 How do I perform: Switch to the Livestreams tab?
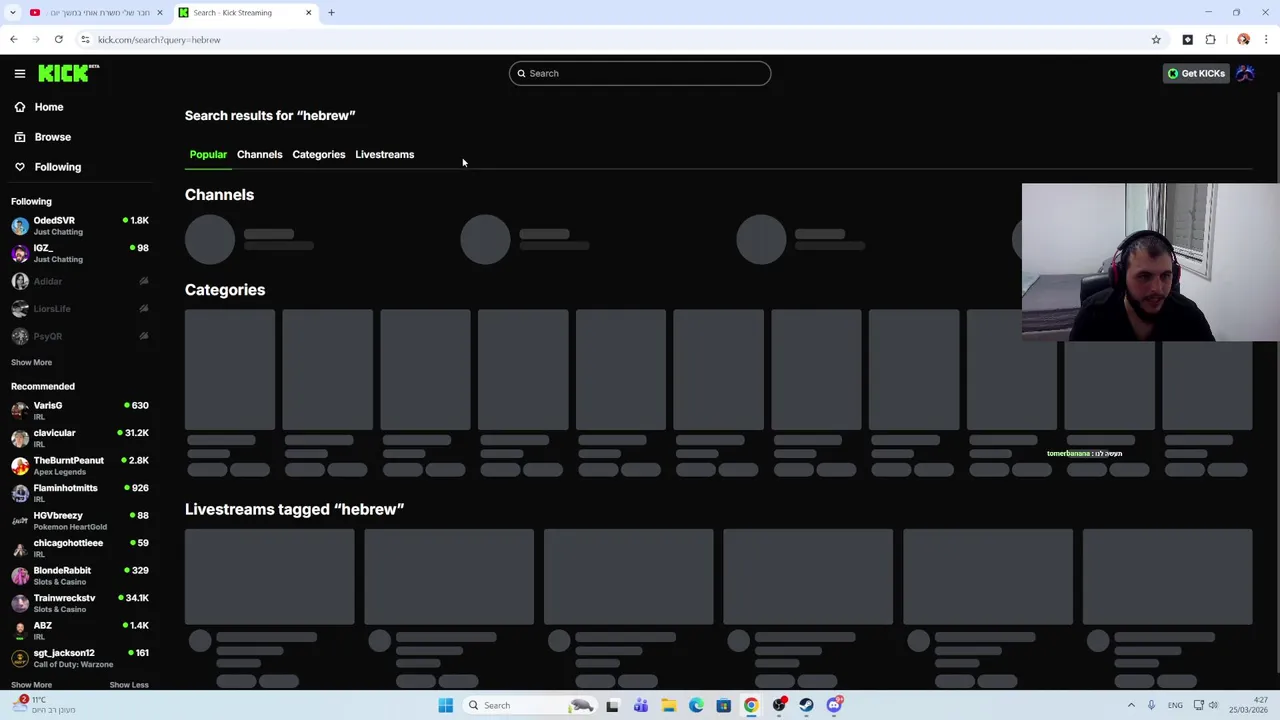(384, 154)
